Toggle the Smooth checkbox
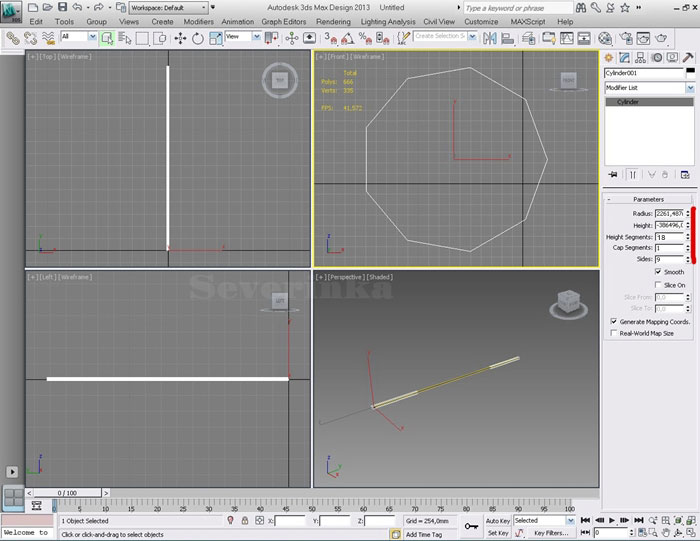The height and width of the screenshot is (541, 700). pyautogui.click(x=658, y=272)
